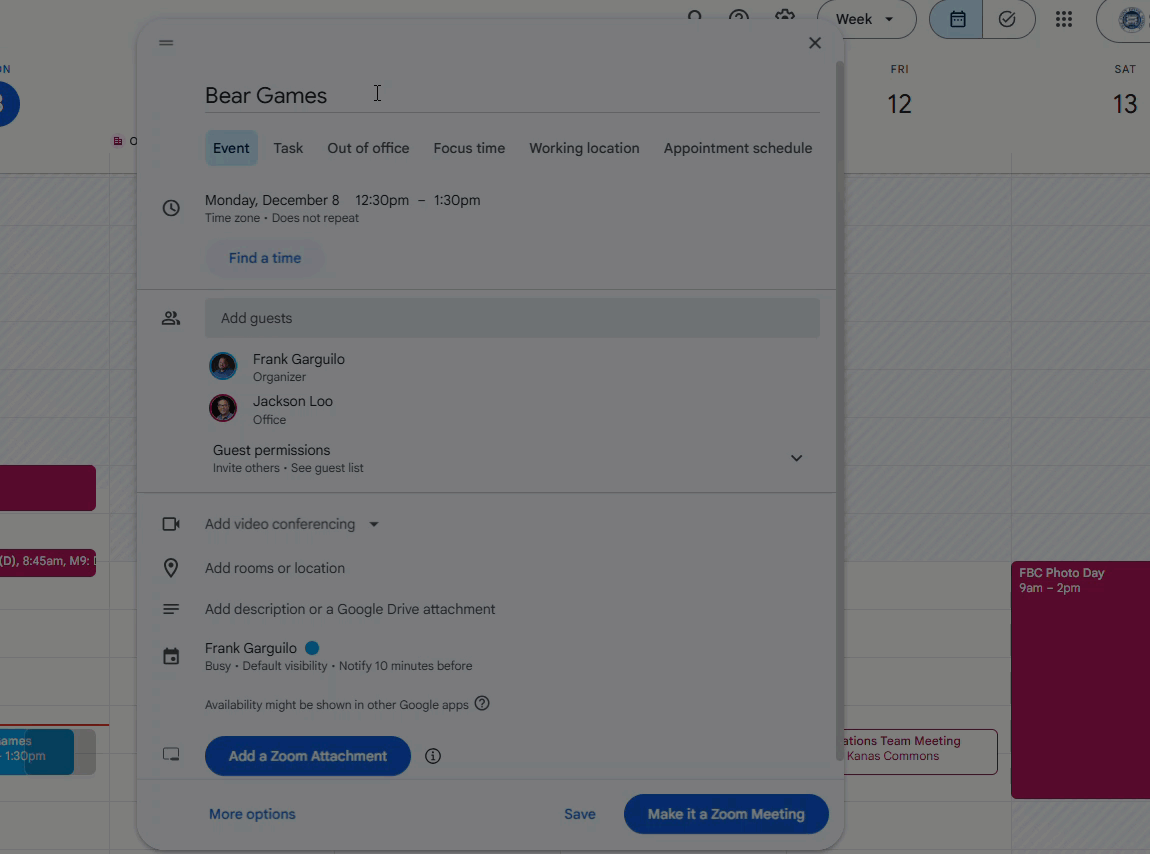Add description or Google Drive attachment
Image resolution: width=1150 pixels, height=854 pixels.
coord(350,609)
